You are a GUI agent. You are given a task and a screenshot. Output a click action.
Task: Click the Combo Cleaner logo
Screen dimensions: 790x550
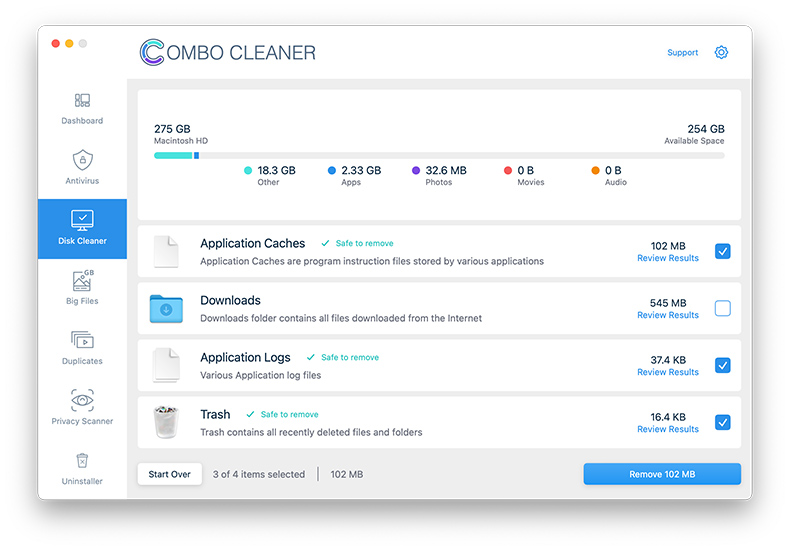[228, 52]
